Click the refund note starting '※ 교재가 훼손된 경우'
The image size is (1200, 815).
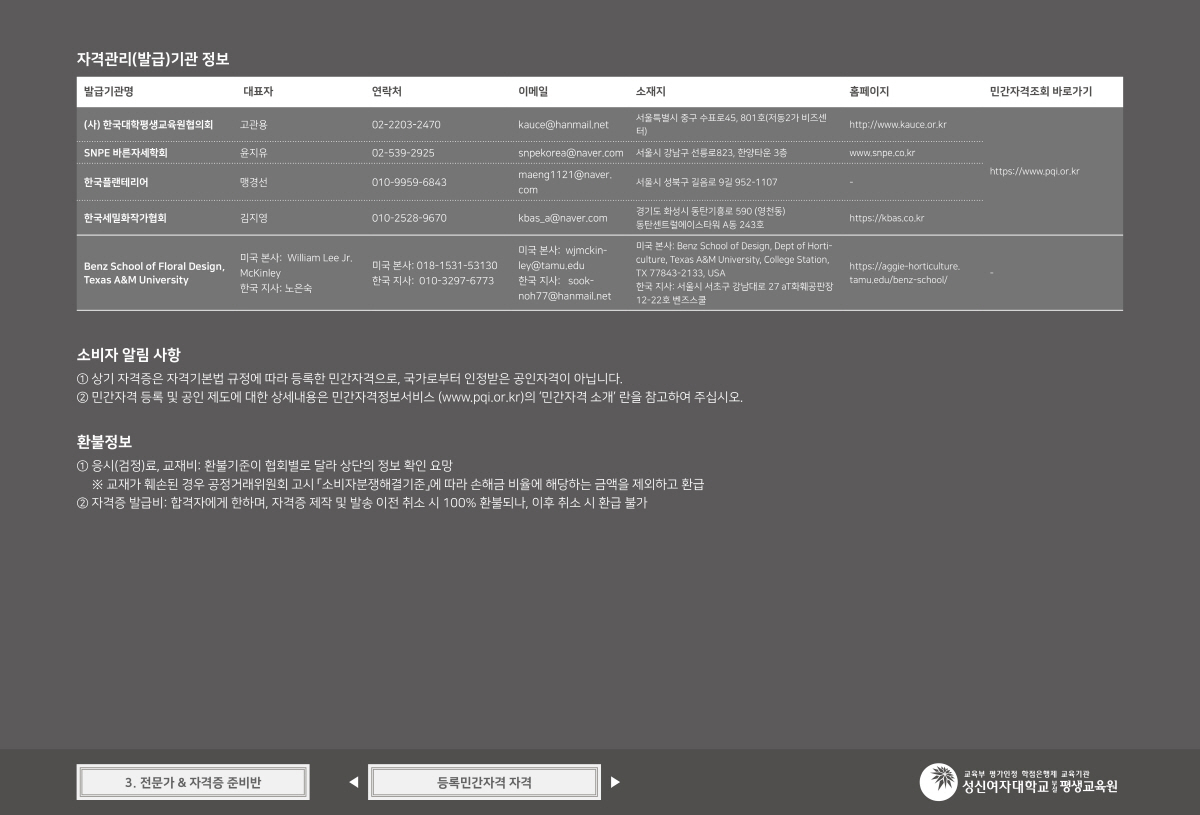398,484
